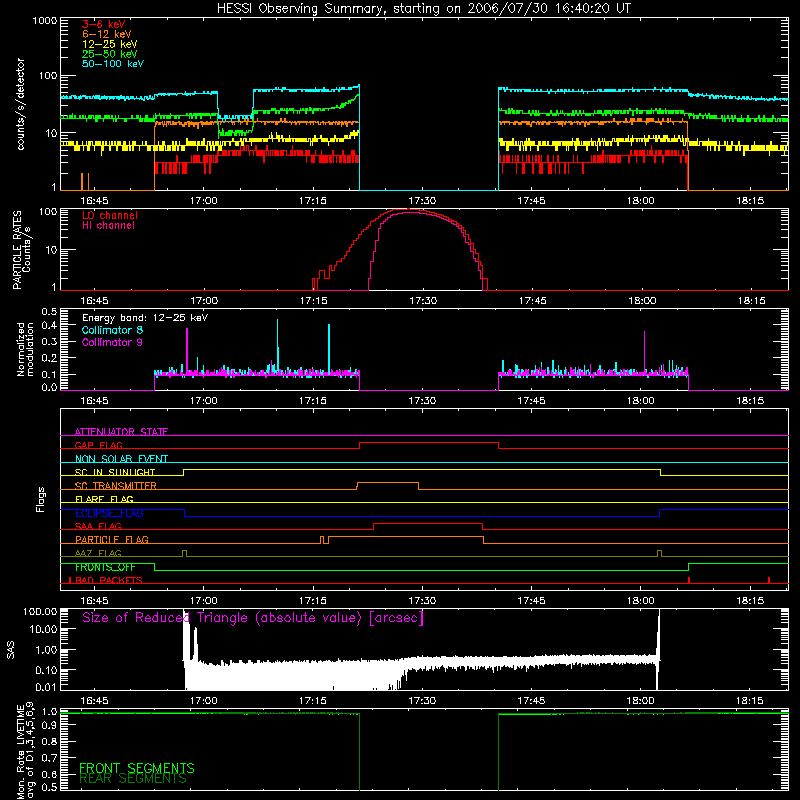Select the 'FRONTS_OFF' flag label
800x800 pixels.
[105, 567]
